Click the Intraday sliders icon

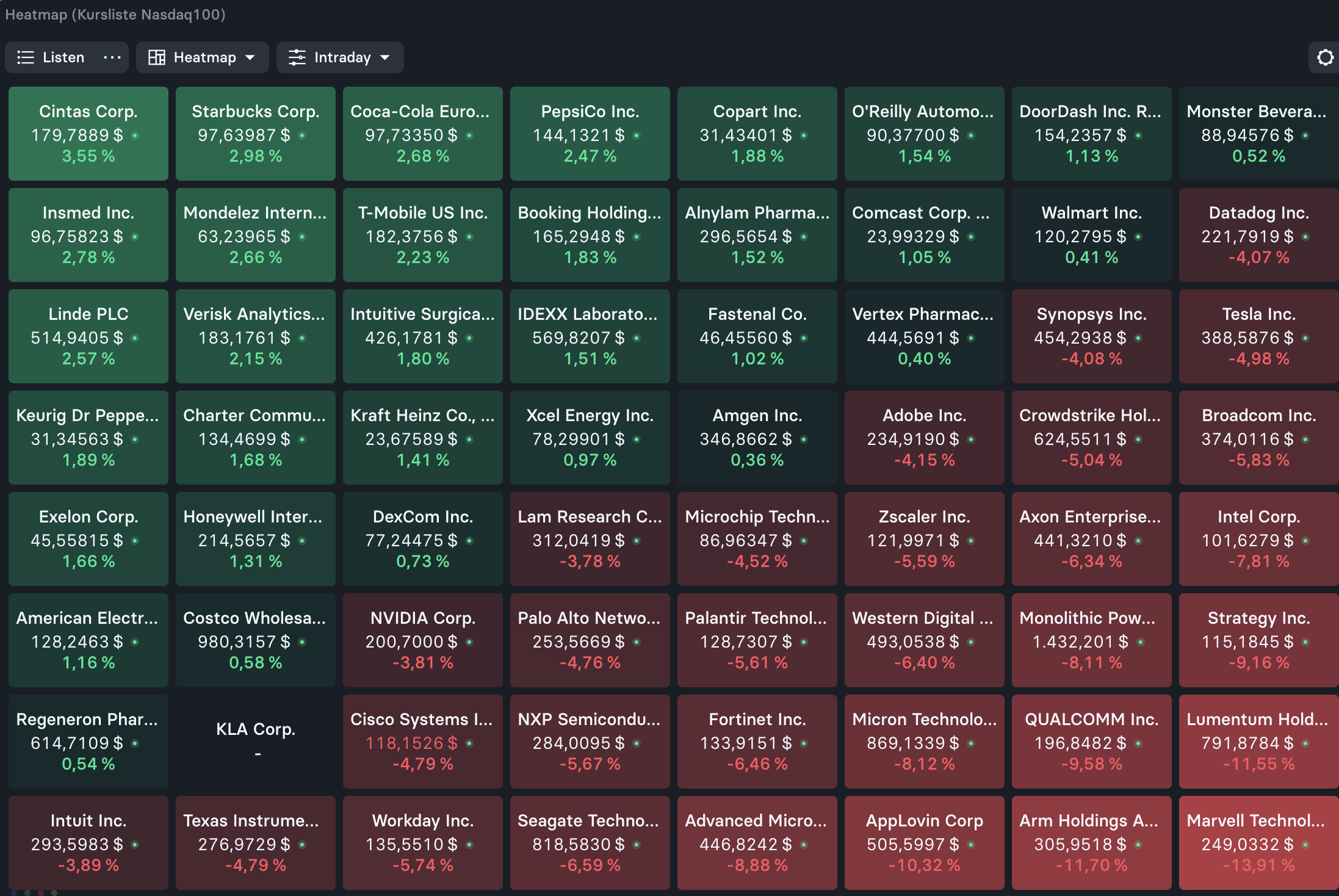click(x=297, y=57)
